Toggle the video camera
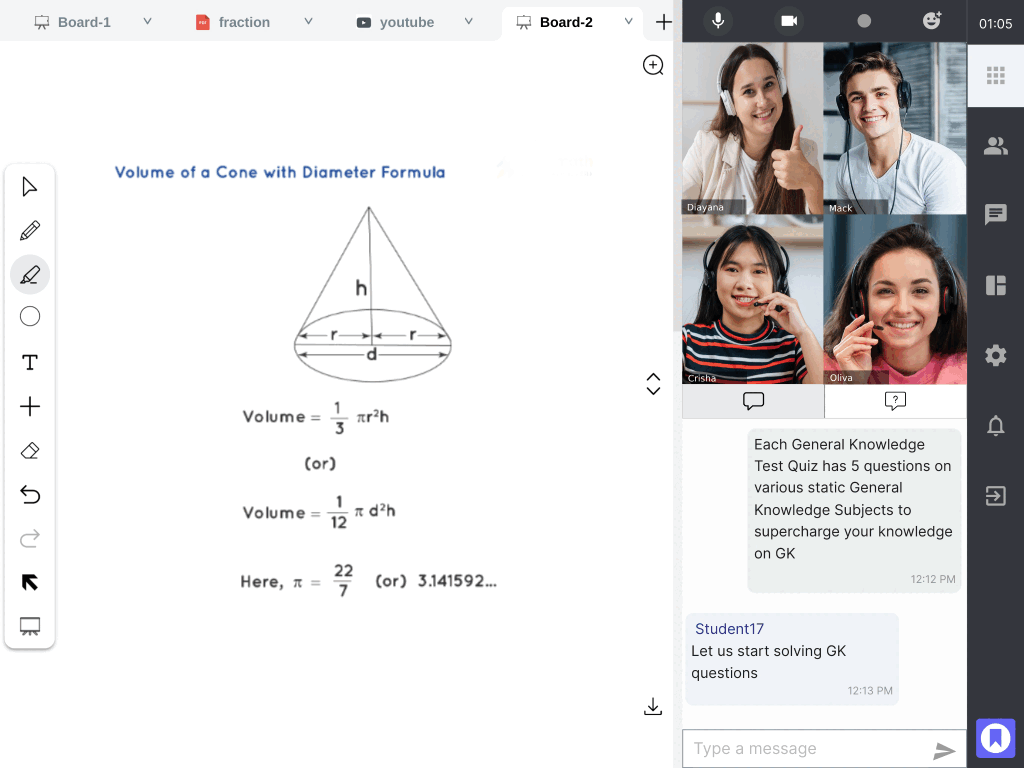This screenshot has width=1024, height=768. [x=790, y=21]
